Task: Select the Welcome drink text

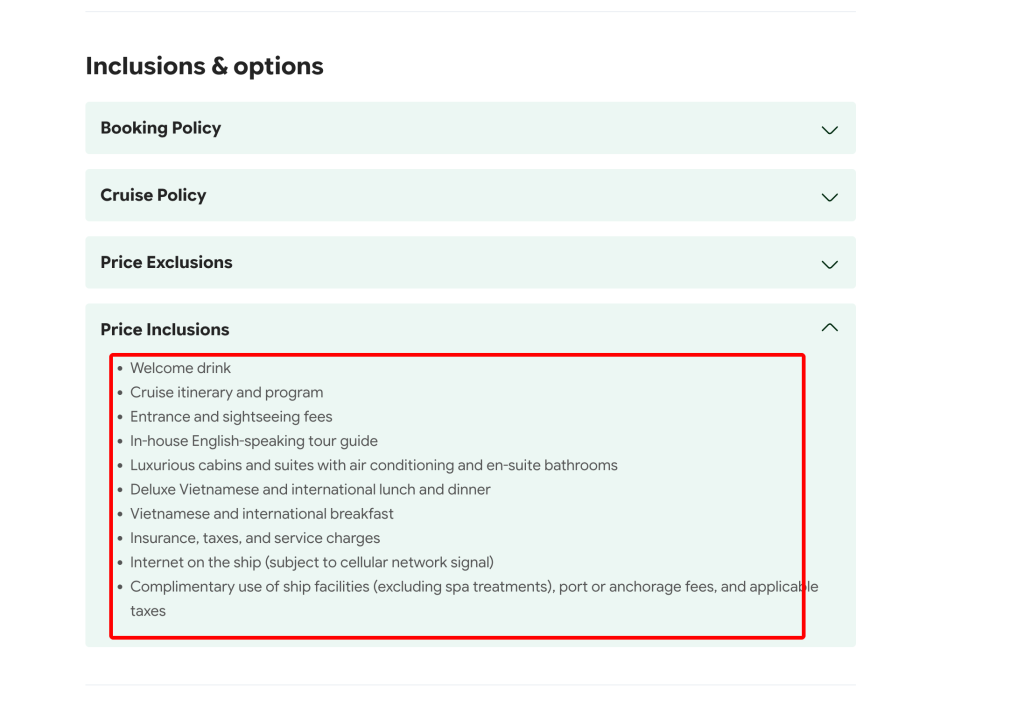Action: tap(180, 368)
